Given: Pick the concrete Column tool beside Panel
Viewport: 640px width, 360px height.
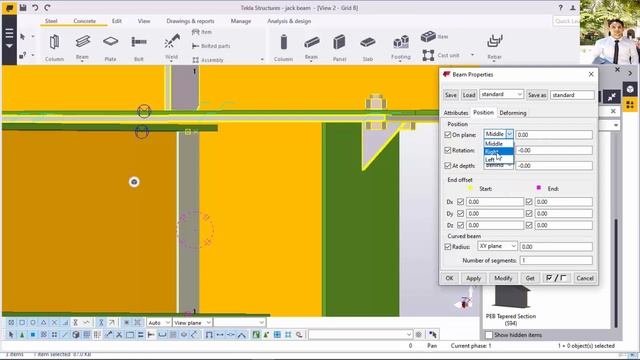Looking at the screenshot, I should tap(283, 47).
